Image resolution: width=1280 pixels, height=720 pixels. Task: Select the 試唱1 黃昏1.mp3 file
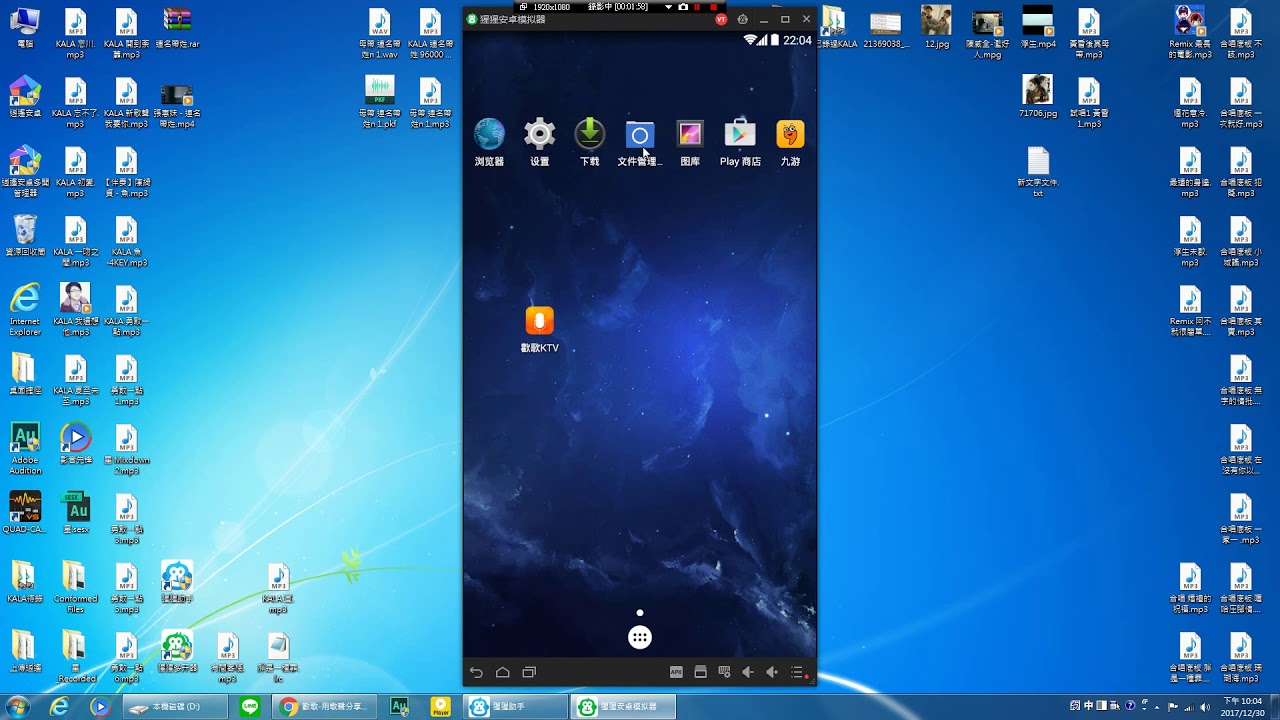(x=1089, y=103)
